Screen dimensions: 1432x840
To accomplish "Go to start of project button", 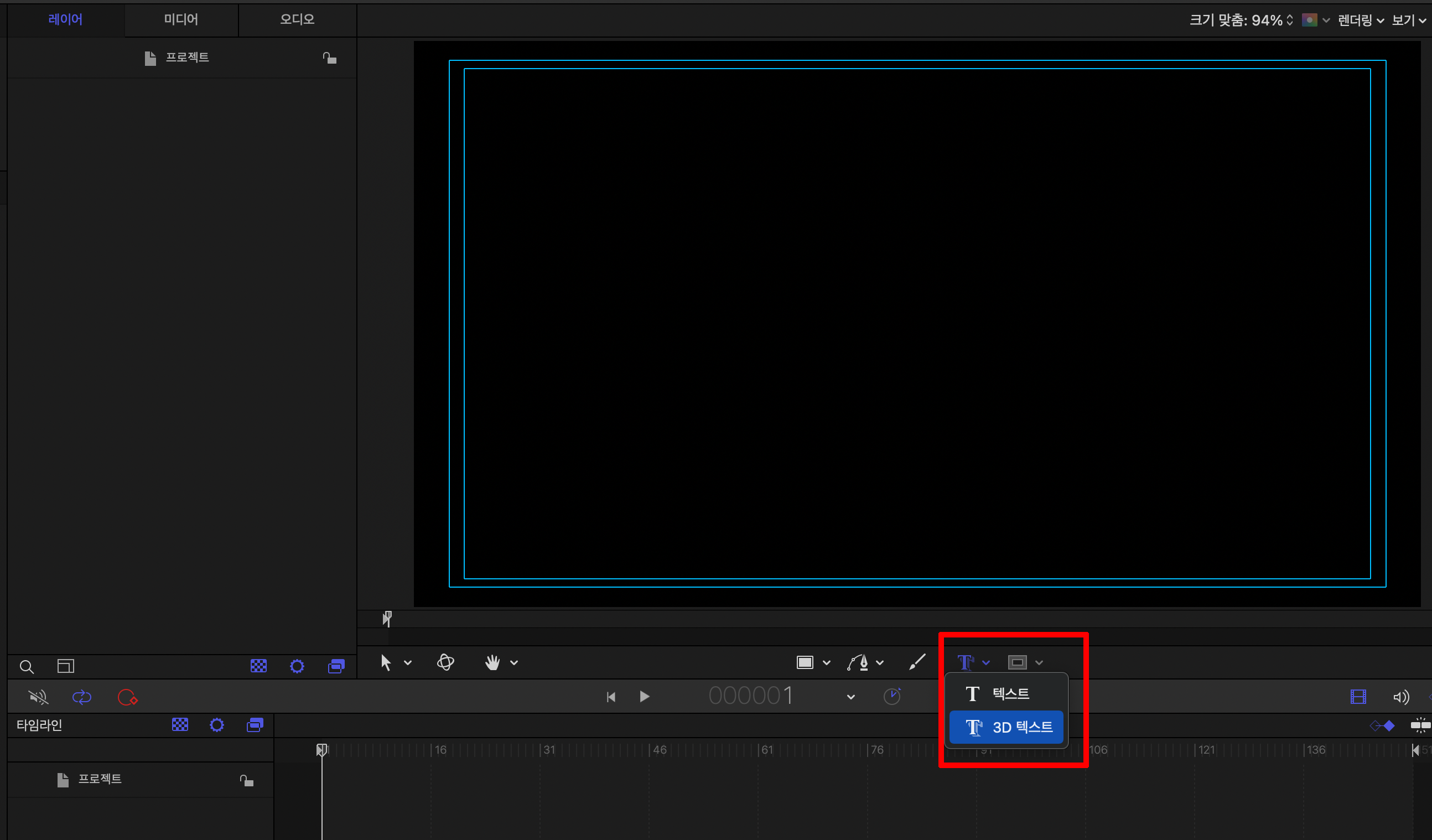I will 611,697.
